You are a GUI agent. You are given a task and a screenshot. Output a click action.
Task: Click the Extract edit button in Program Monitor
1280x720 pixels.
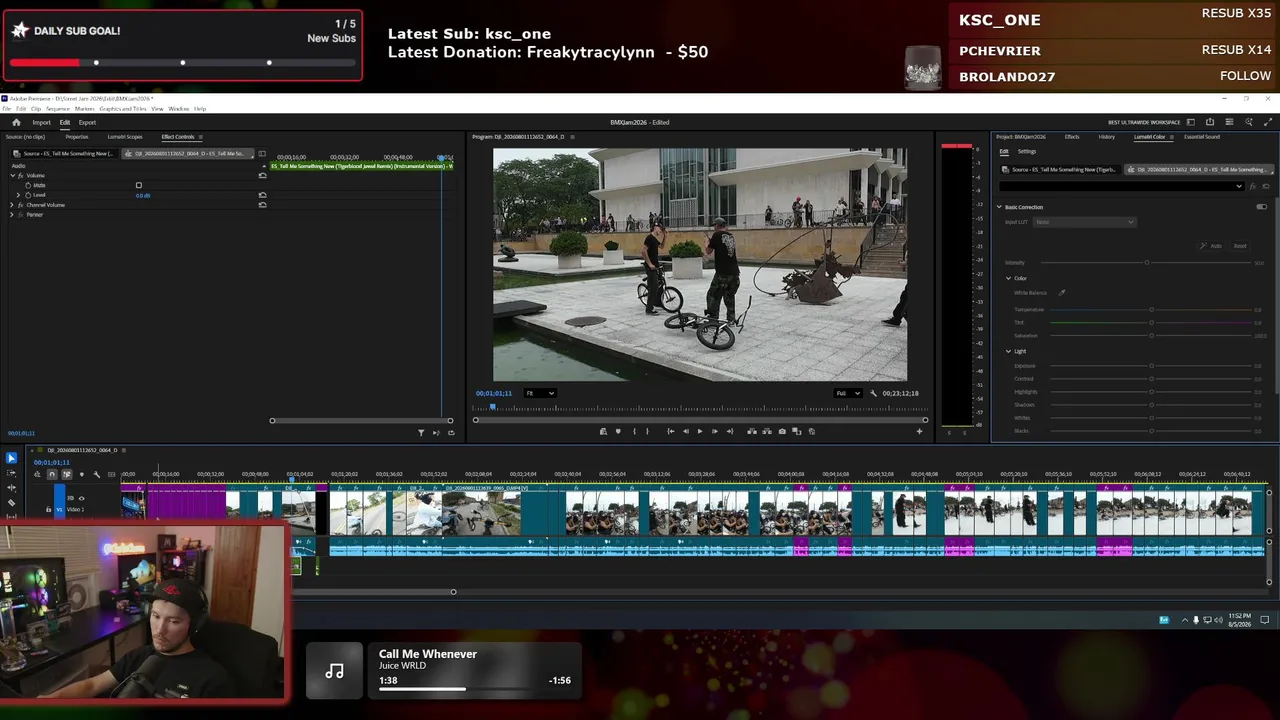(767, 431)
